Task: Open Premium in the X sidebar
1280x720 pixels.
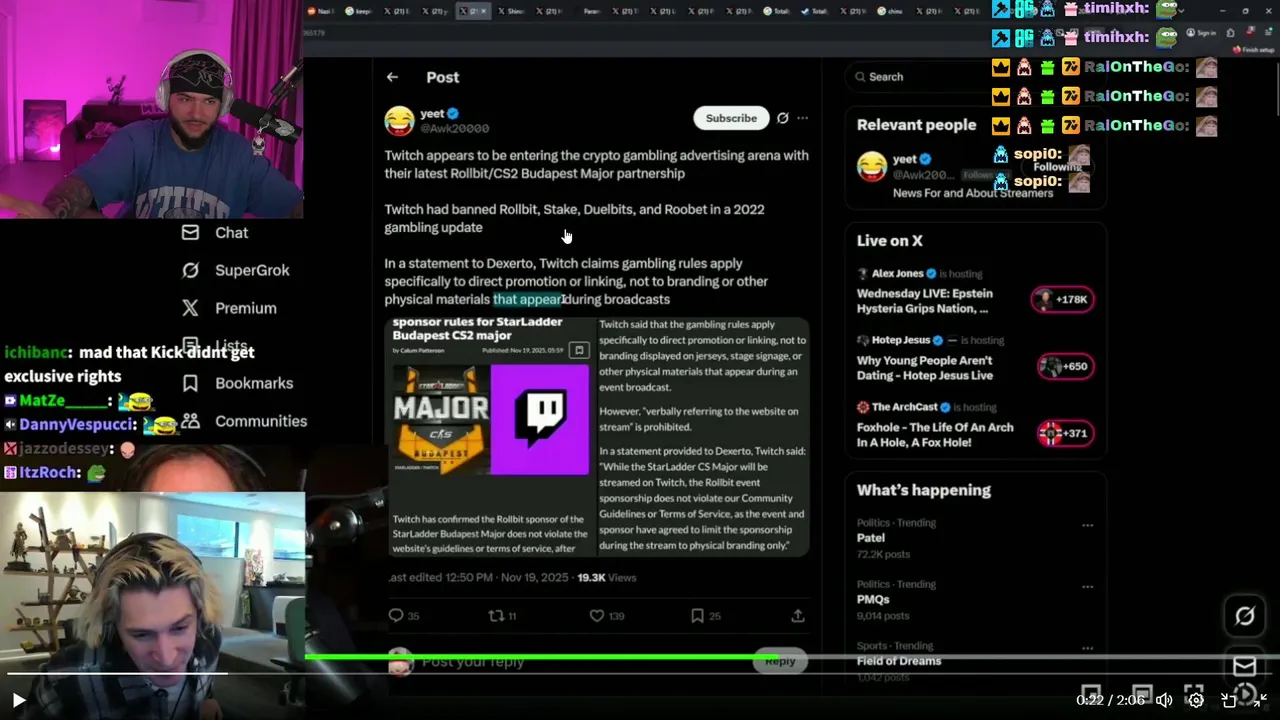Action: coord(245,308)
